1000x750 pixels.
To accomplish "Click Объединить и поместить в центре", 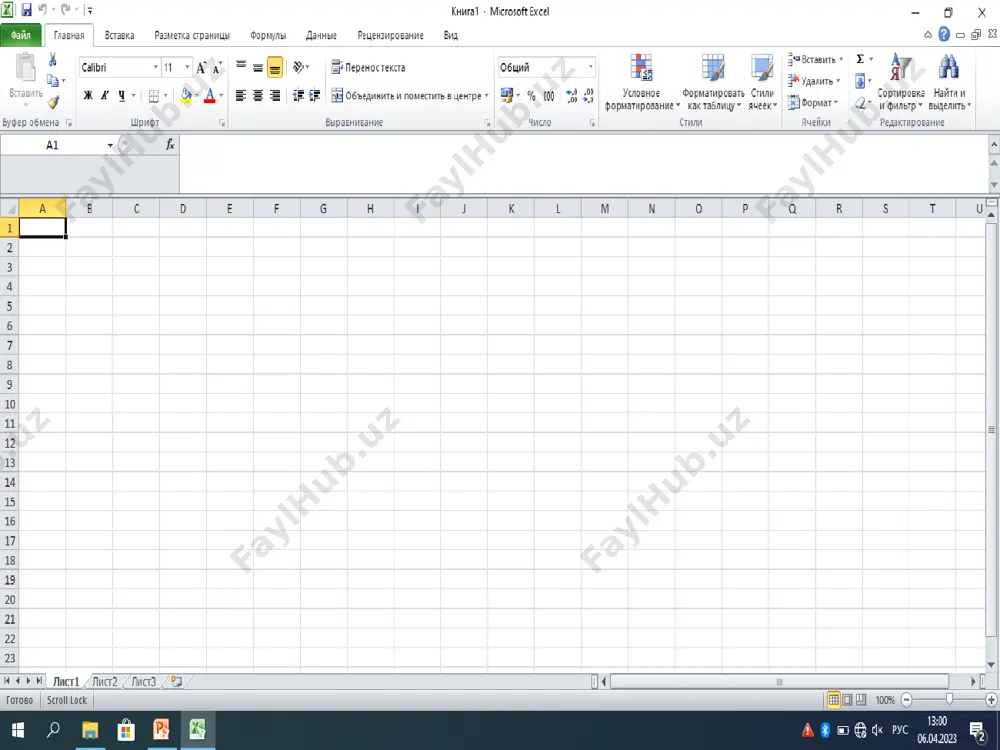I will coord(406,96).
